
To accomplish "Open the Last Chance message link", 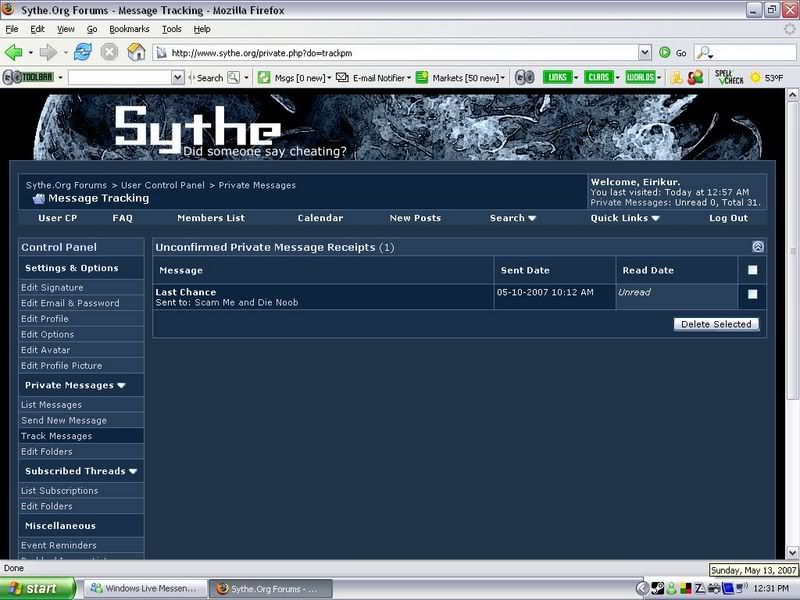I will (x=186, y=292).
